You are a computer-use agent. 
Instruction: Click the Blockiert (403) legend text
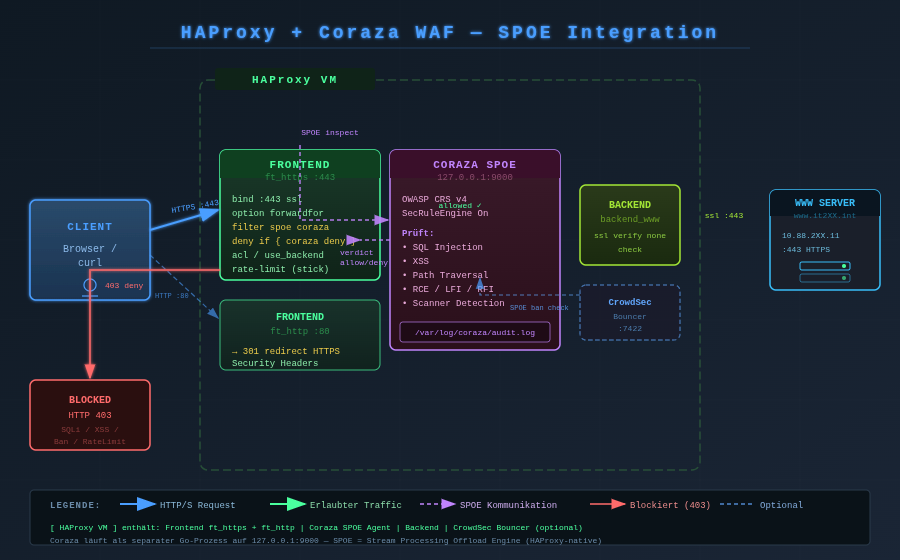[x=670, y=505]
